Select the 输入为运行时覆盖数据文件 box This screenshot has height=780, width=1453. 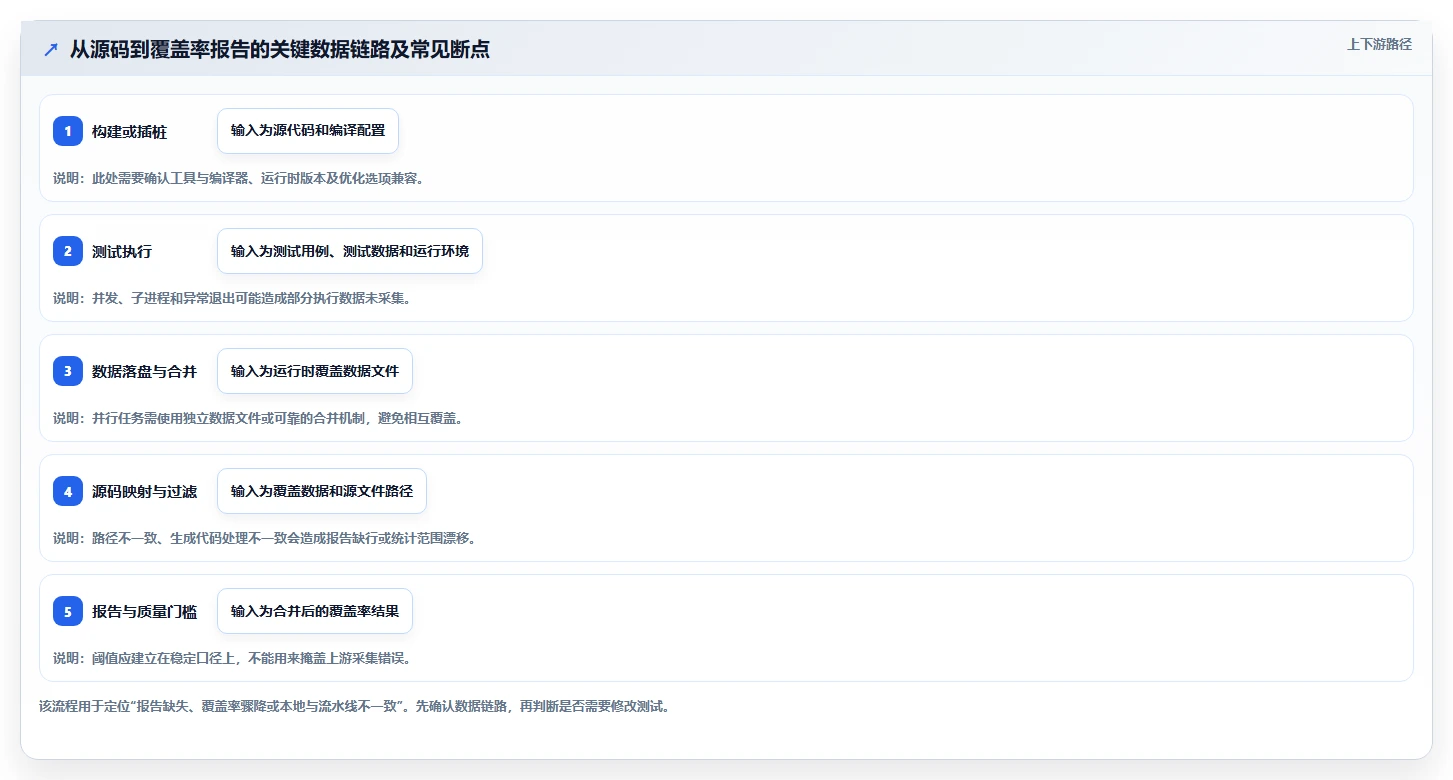315,371
